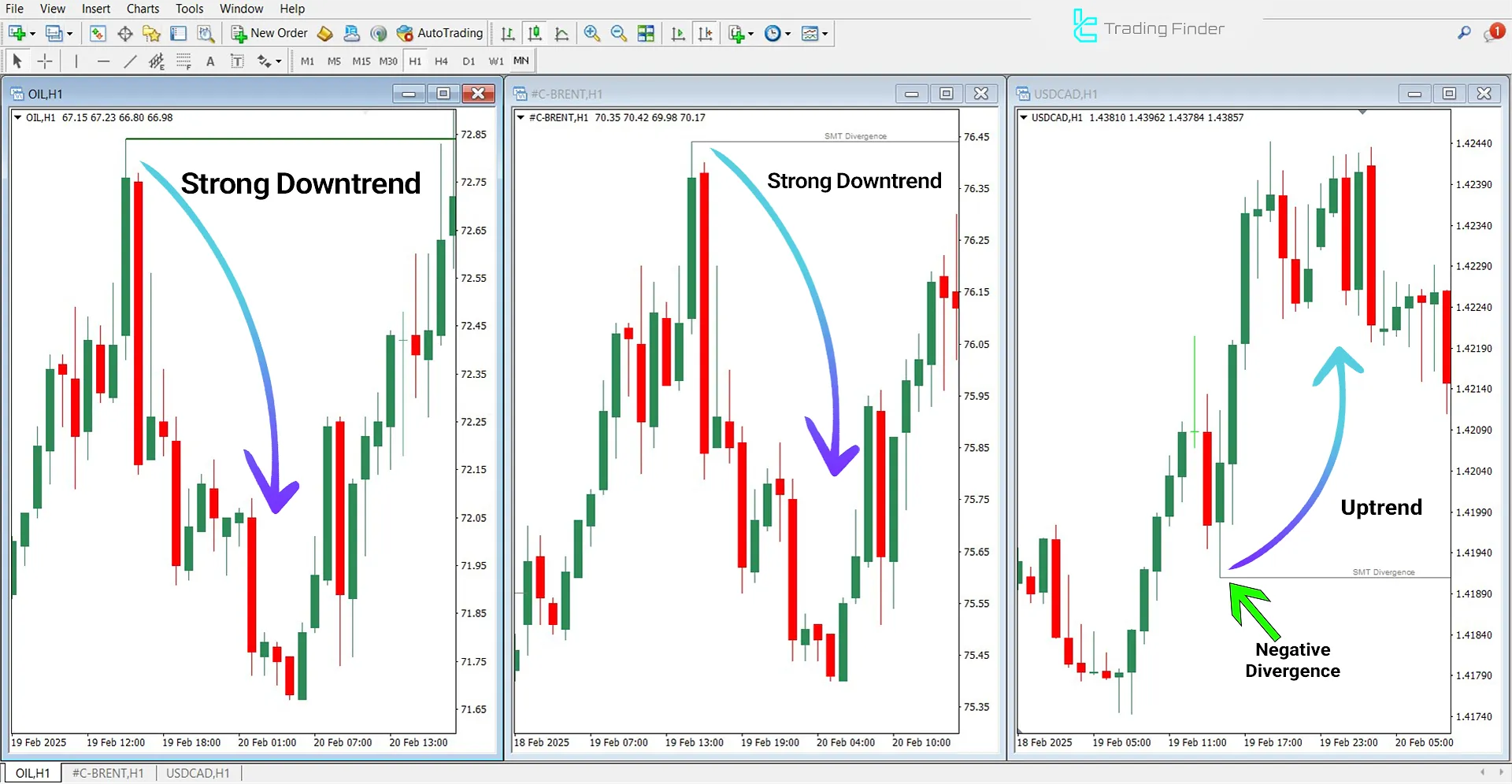The height and width of the screenshot is (784, 1512).
Task: Enable chart auto scroll
Action: tap(677, 33)
